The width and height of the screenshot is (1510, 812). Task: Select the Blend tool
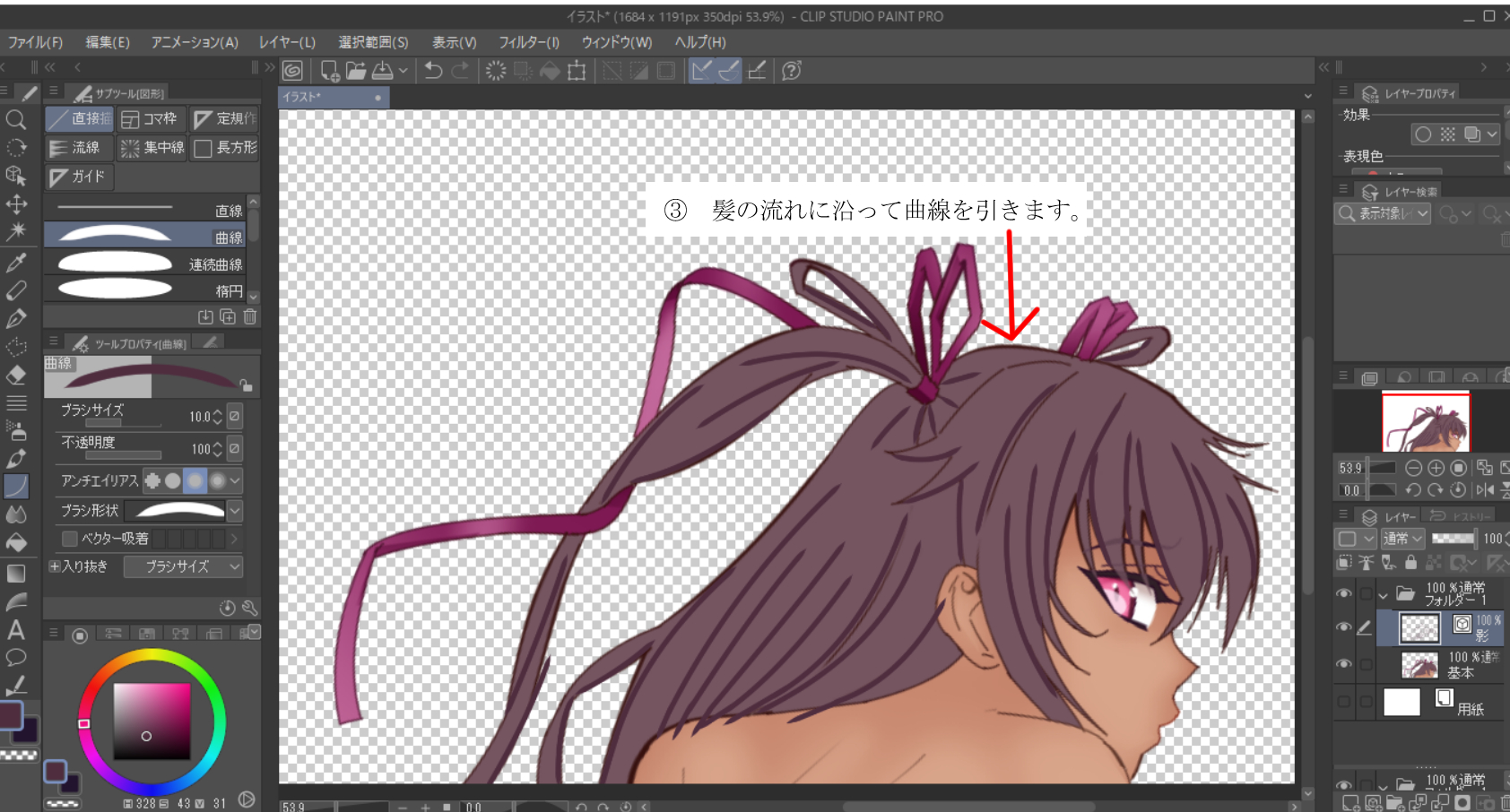coord(16,514)
